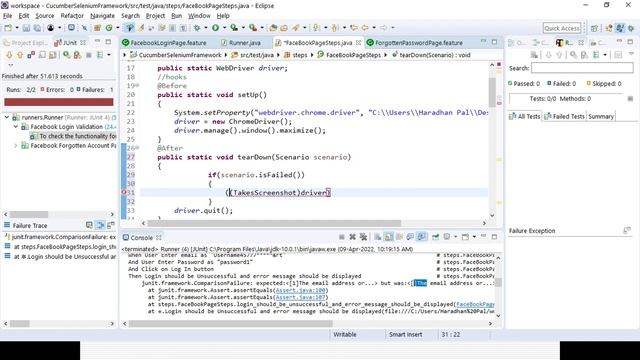Screen dimensions: 640x360
Task: Open Console Open Console dropdown arrow
Action: pos(474,237)
